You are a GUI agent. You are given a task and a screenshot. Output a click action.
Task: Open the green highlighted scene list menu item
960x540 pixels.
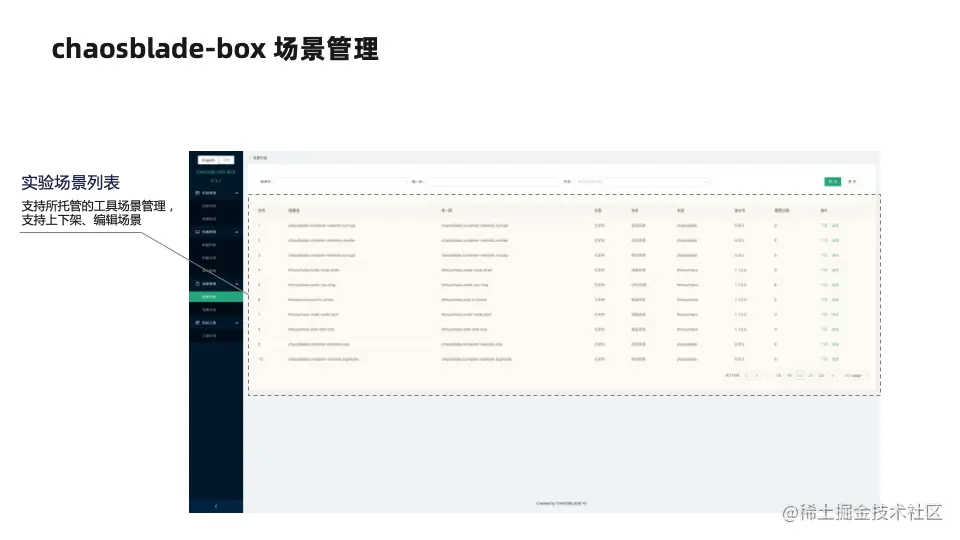216,297
